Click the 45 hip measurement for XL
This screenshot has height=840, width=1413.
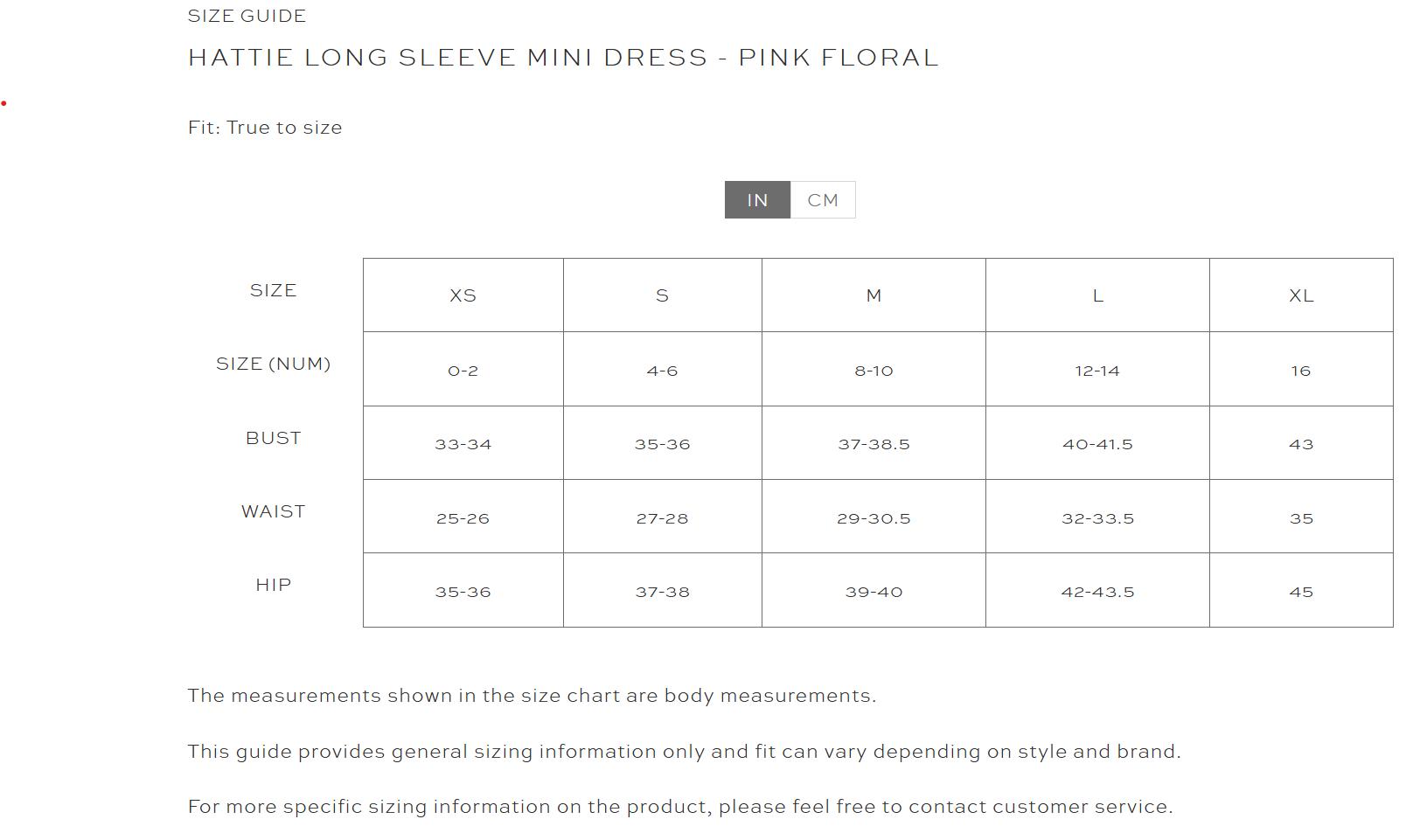[x=1302, y=592]
